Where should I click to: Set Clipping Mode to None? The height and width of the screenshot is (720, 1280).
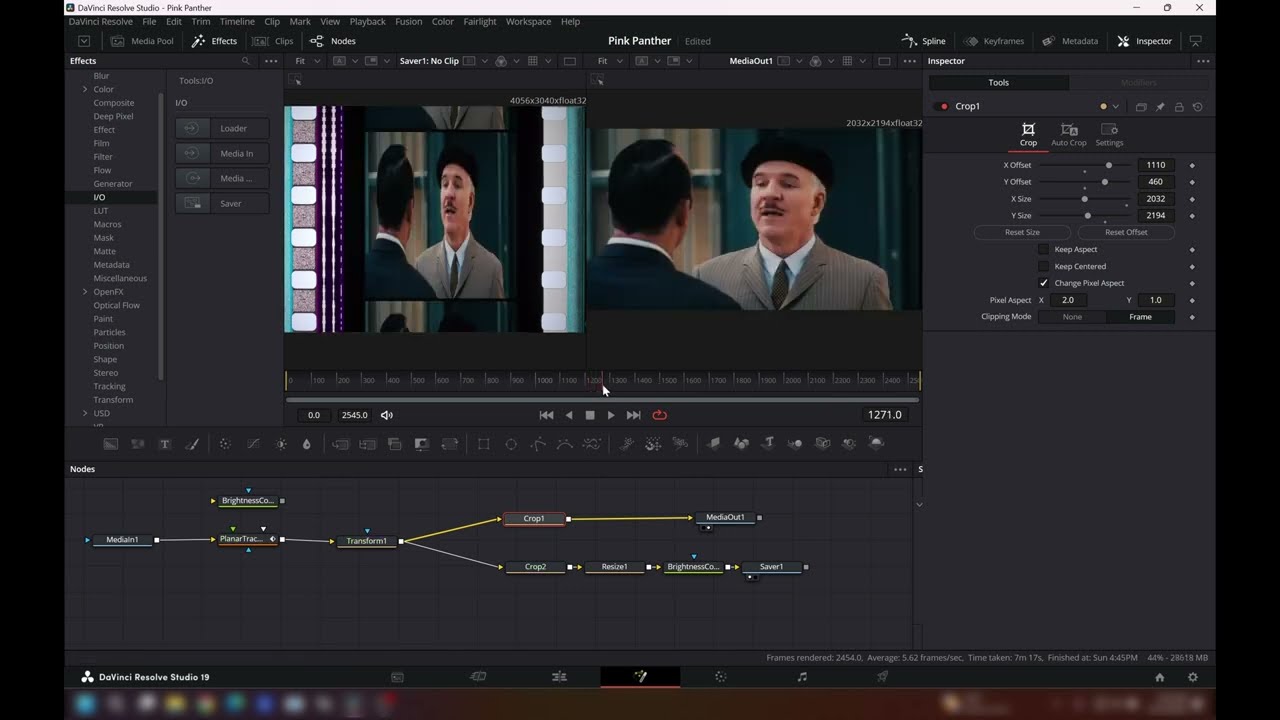(1072, 317)
